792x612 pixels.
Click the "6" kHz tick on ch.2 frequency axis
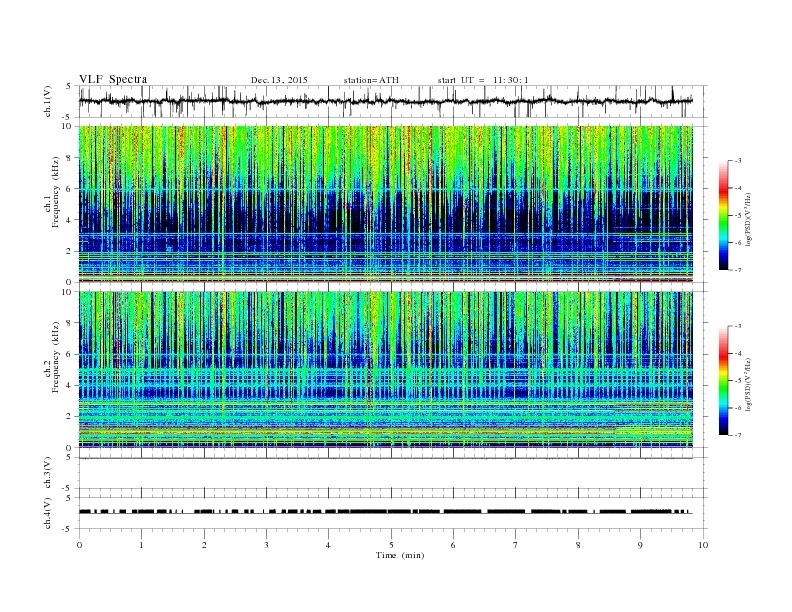[x=69, y=354]
